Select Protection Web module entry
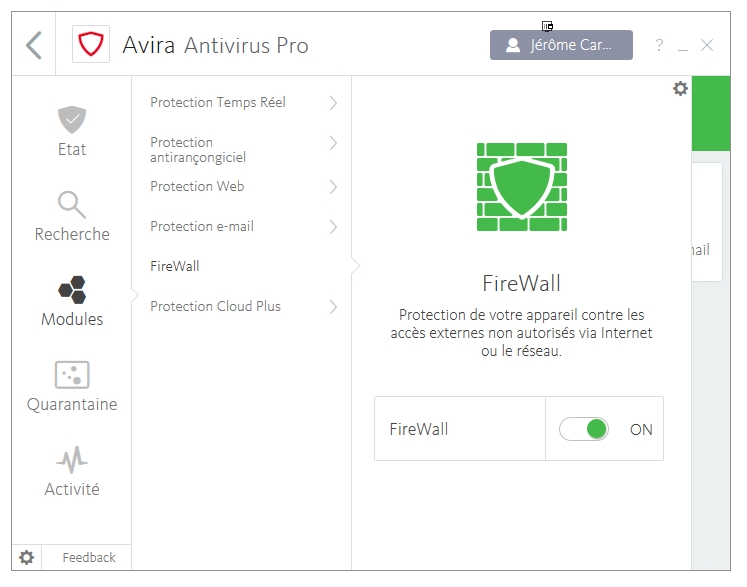Image resolution: width=747 pixels, height=587 pixels. (197, 186)
